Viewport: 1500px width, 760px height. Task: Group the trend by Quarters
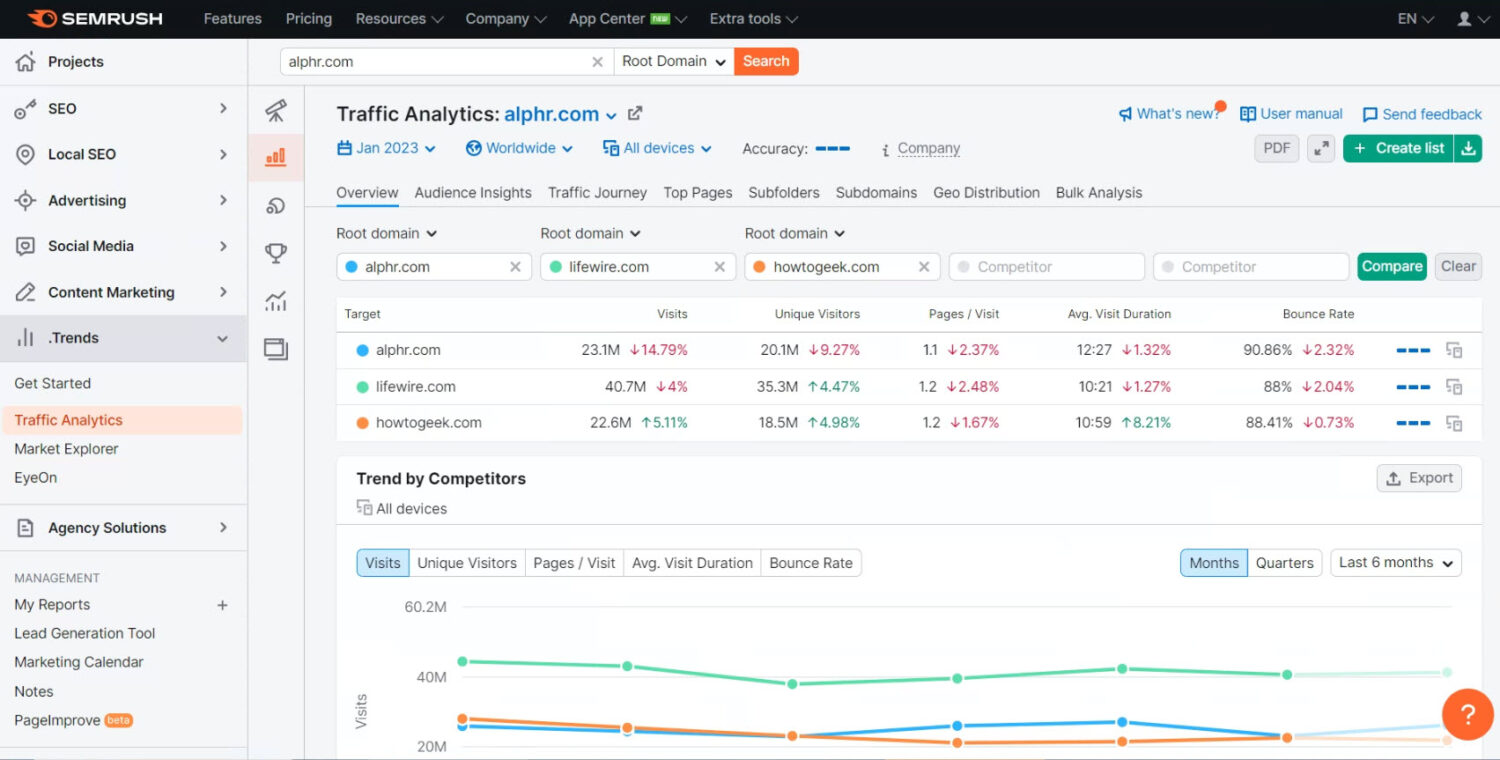(x=1285, y=563)
